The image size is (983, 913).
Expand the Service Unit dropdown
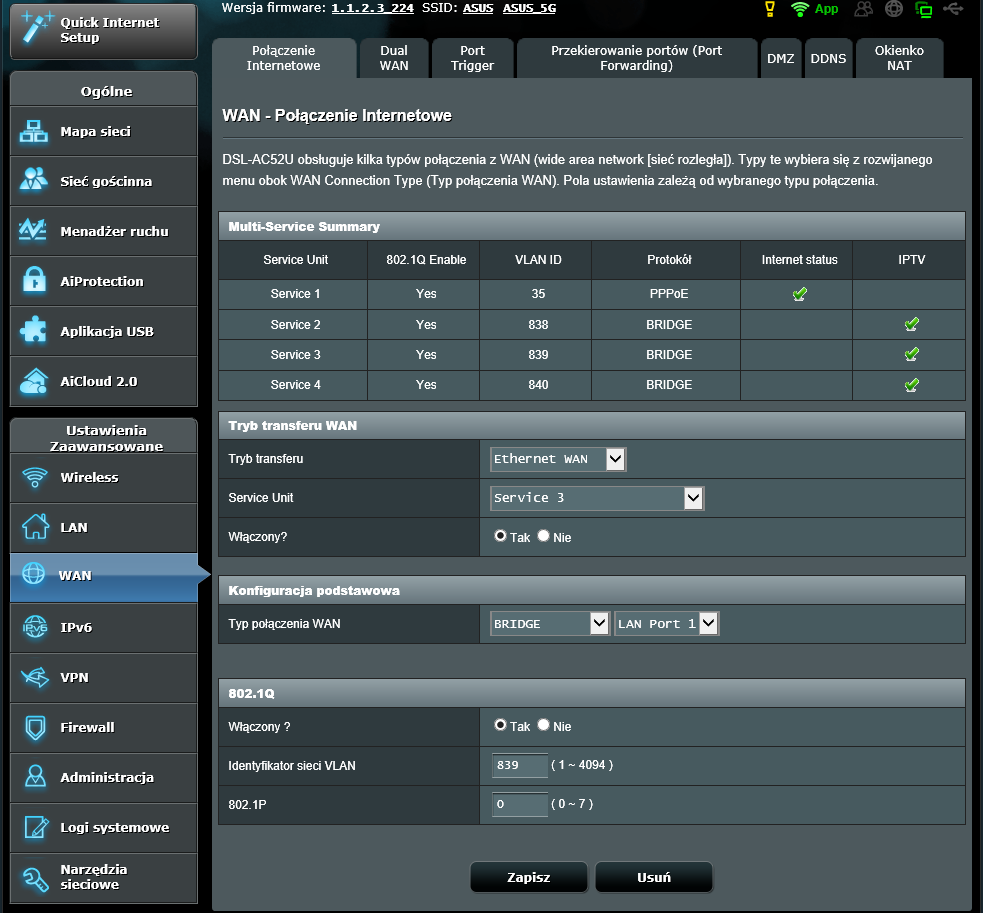[597, 498]
